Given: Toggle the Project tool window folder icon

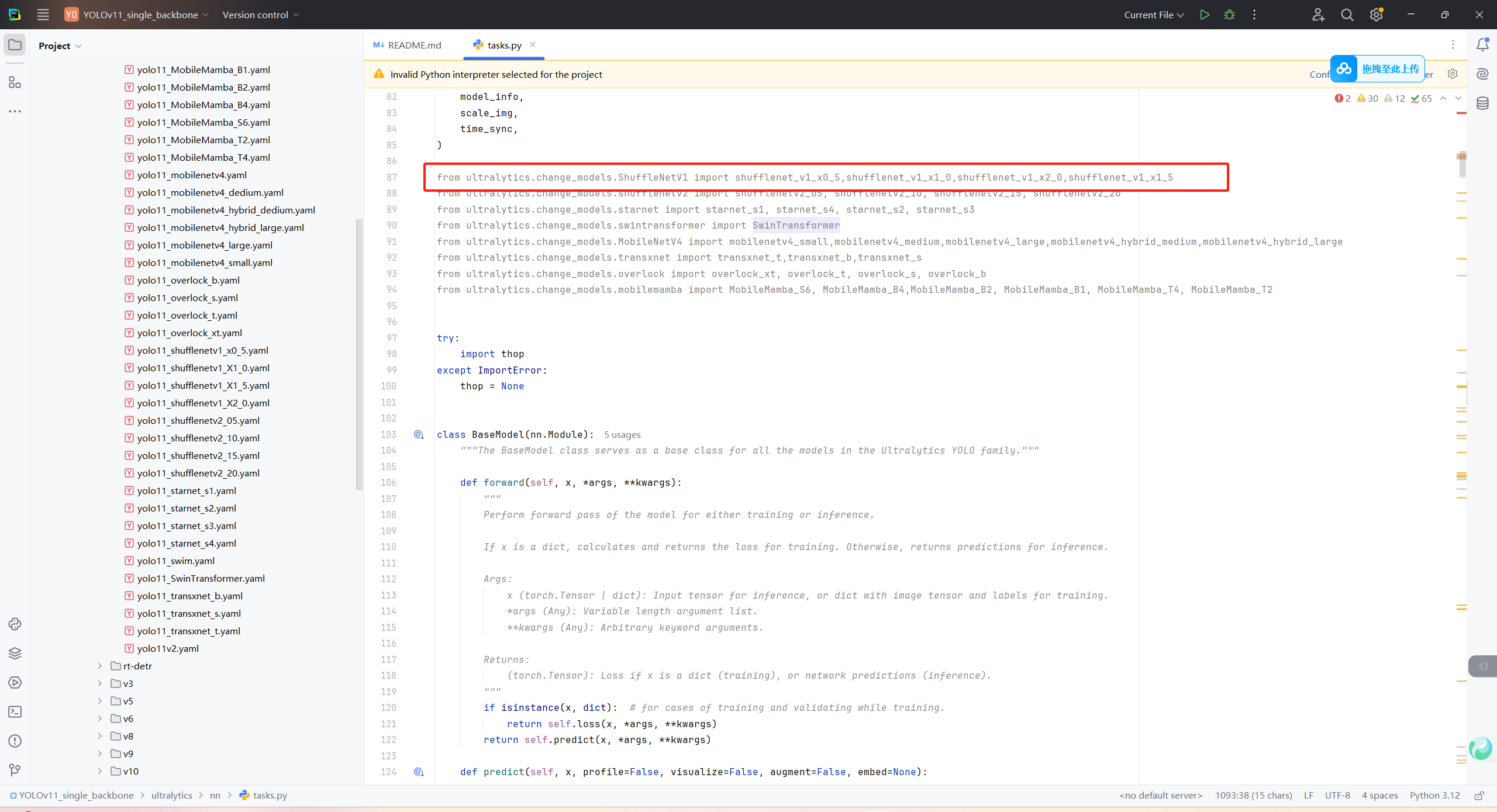Looking at the screenshot, I should point(15,45).
